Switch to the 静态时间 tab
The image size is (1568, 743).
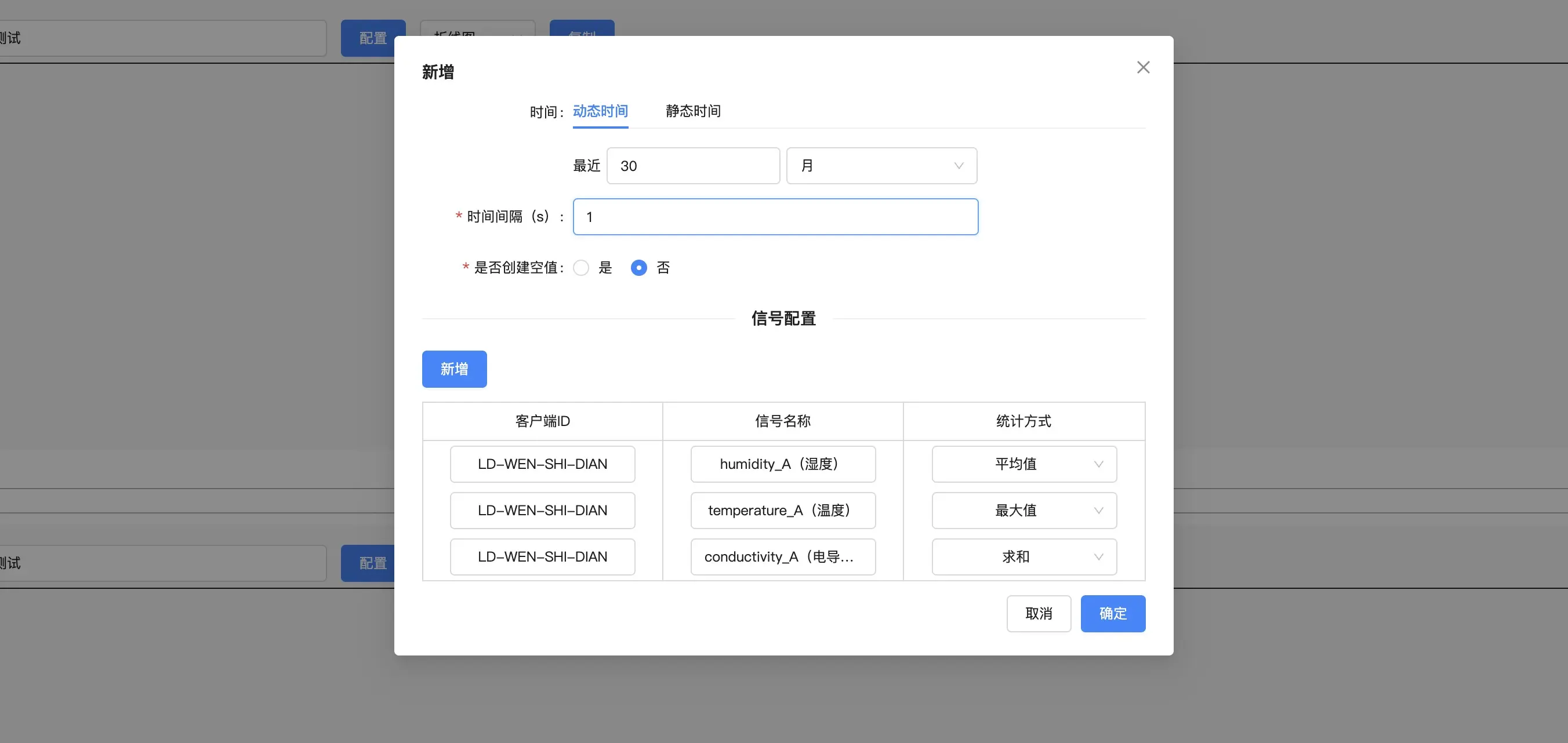coord(693,111)
